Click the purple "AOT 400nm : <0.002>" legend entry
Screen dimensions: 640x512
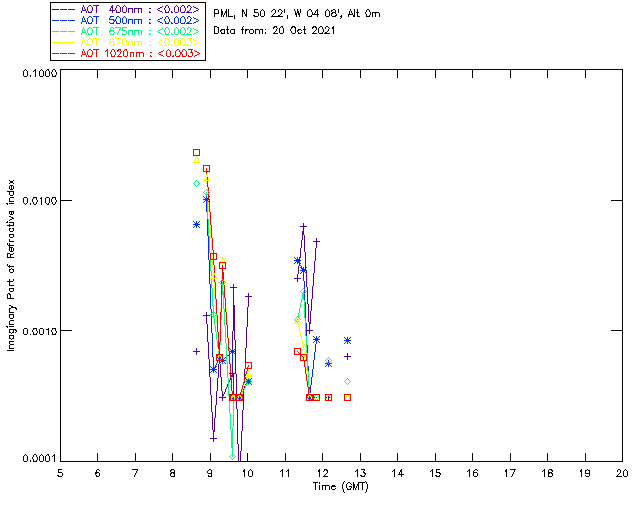[126, 9]
